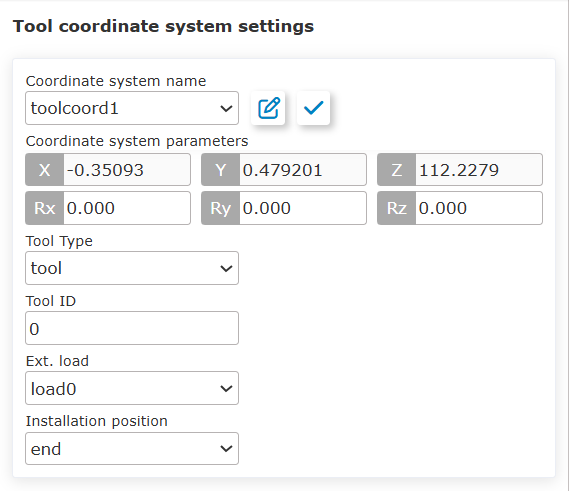Viewport: 569px width, 491px height.
Task: Click the gray Z label box
Action: (x=396, y=169)
